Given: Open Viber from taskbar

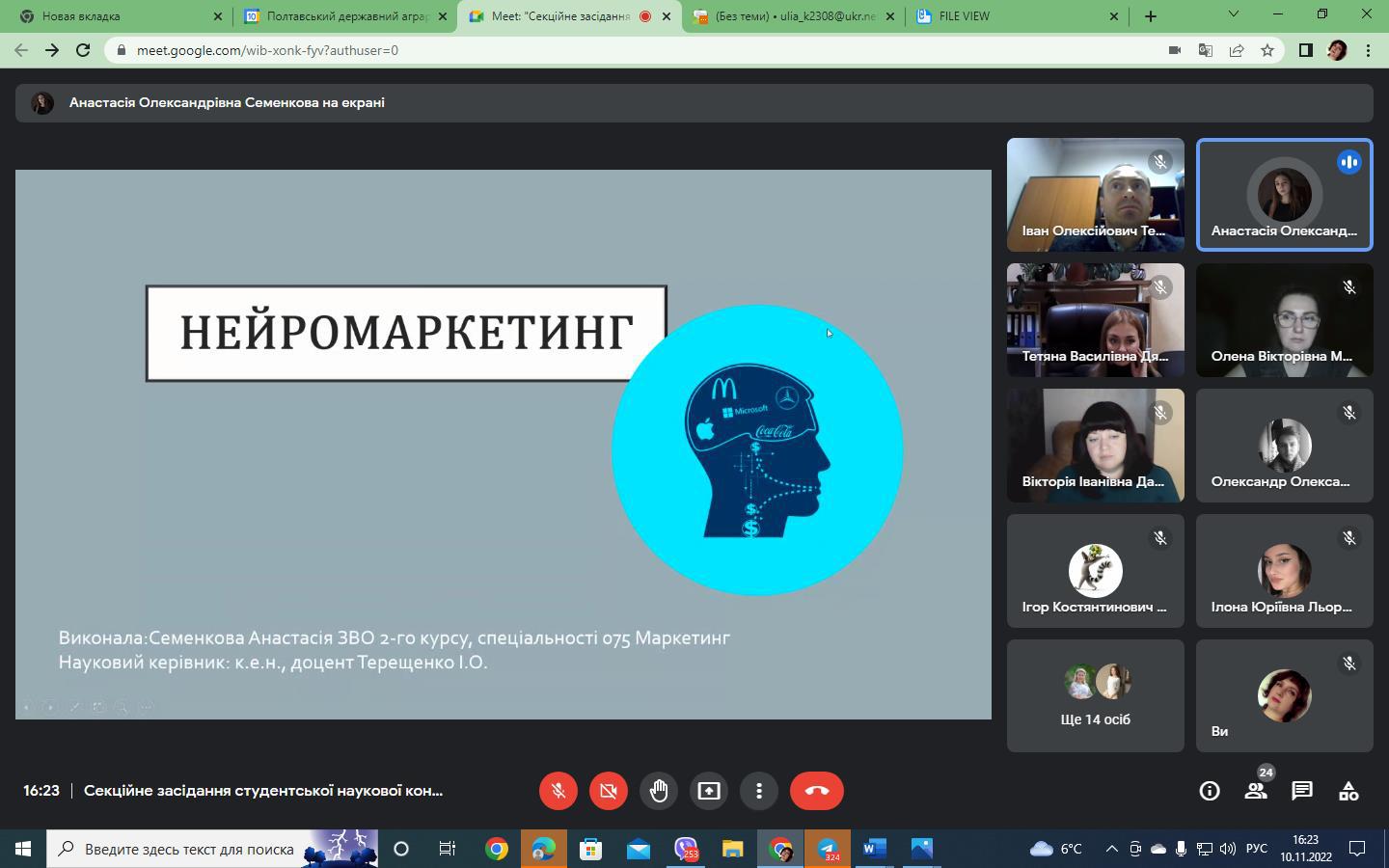Looking at the screenshot, I should click(685, 849).
